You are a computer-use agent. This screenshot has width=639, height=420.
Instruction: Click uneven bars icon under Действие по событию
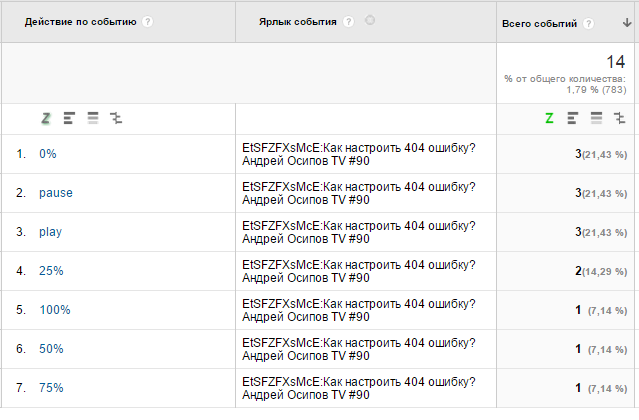click(69, 118)
